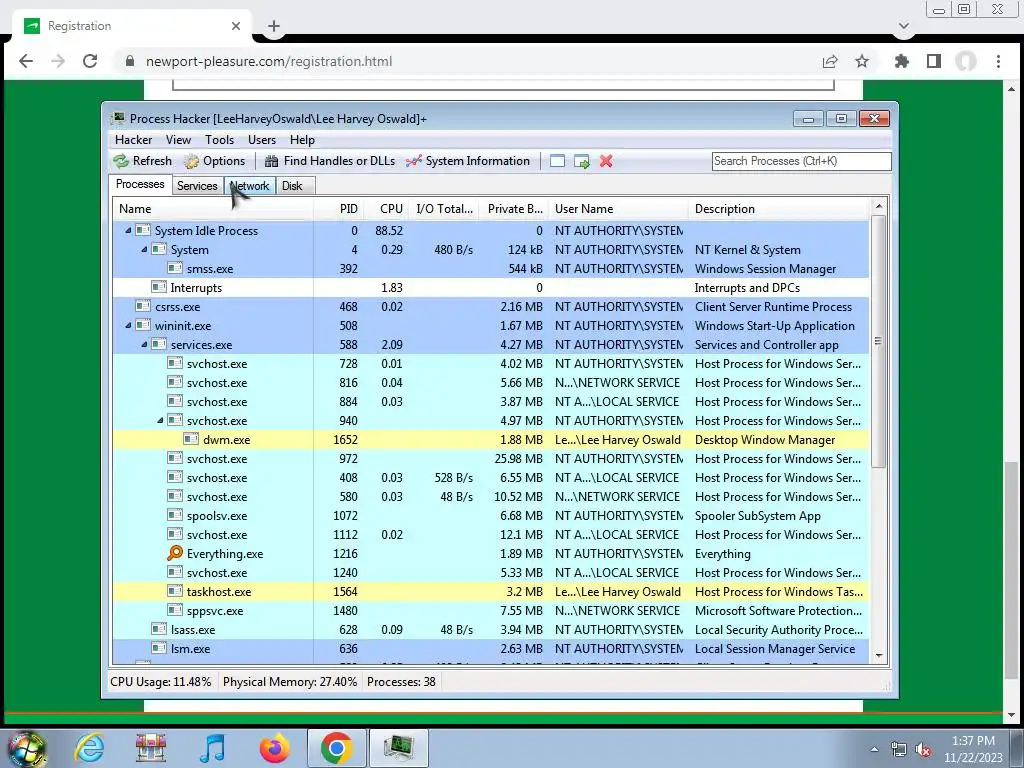Click the find window and thread icon
Viewport: 1024px width, 768px height.
581,161
